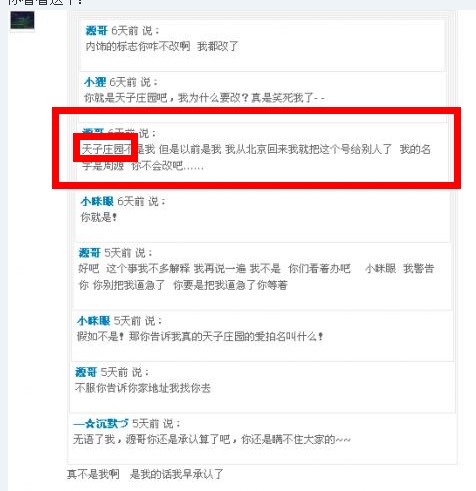The width and height of the screenshot is (476, 491).
Task: Click bottom reply text '真不是我啊'
Action: [93, 474]
